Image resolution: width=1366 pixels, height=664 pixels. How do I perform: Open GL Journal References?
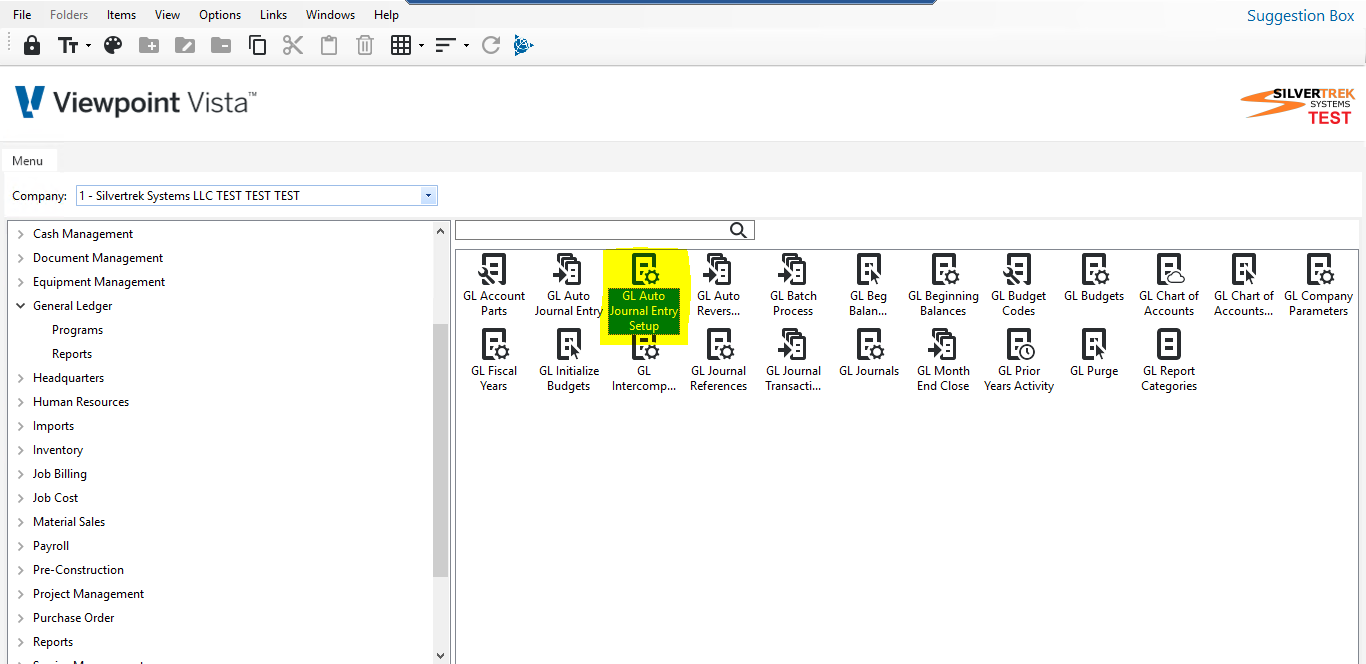pyautogui.click(x=718, y=361)
